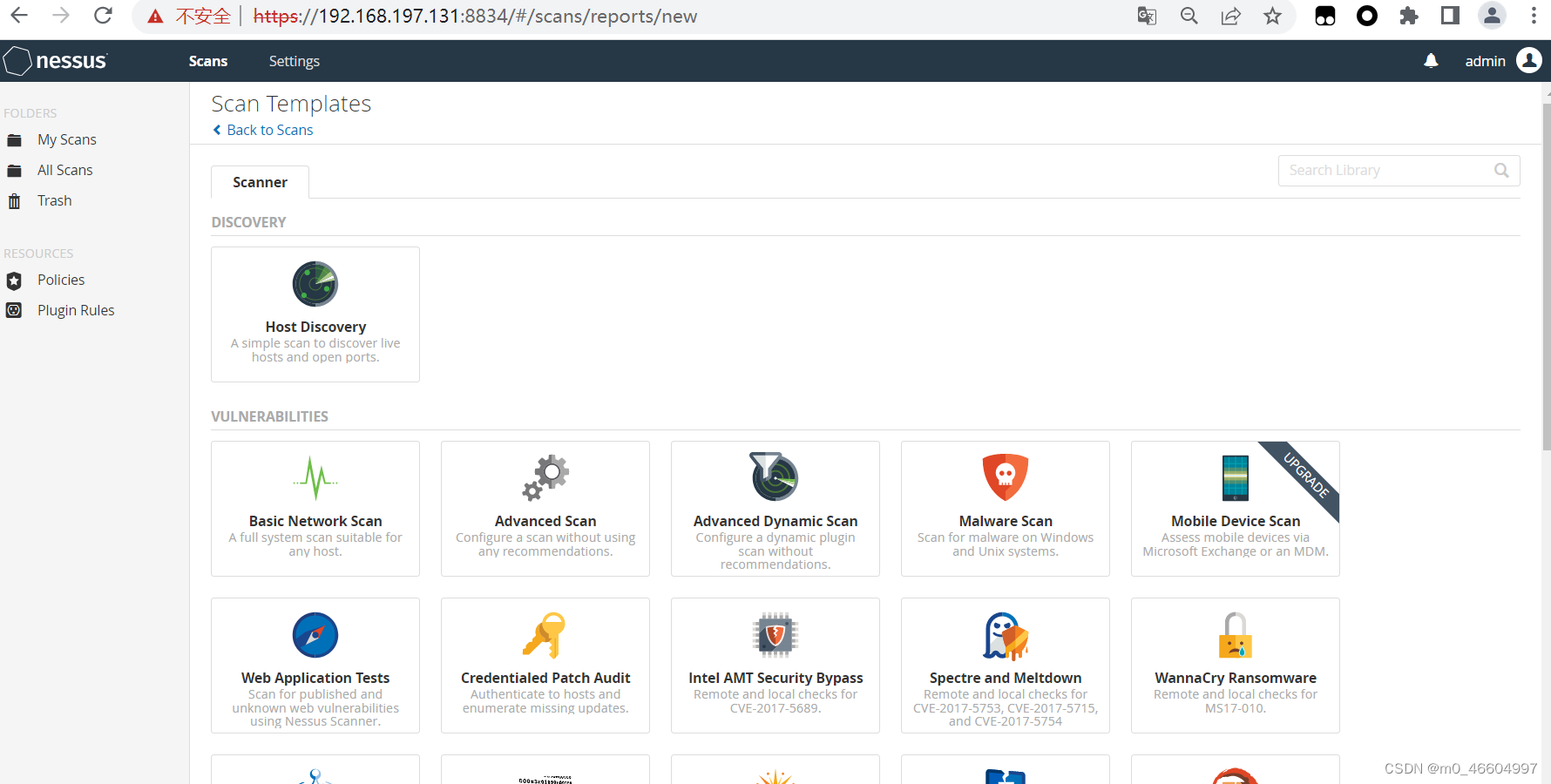Click the Credentialed Patch Audit keys icon

545,635
